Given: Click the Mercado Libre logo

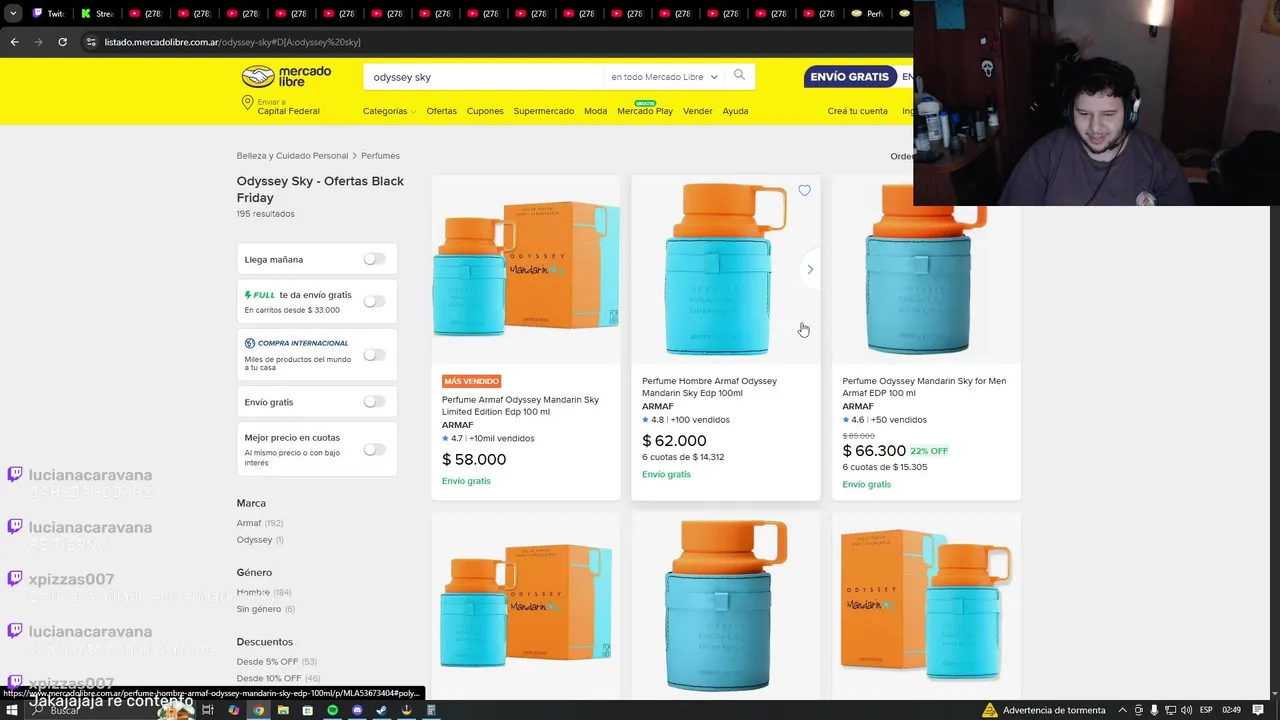Looking at the screenshot, I should (x=286, y=77).
